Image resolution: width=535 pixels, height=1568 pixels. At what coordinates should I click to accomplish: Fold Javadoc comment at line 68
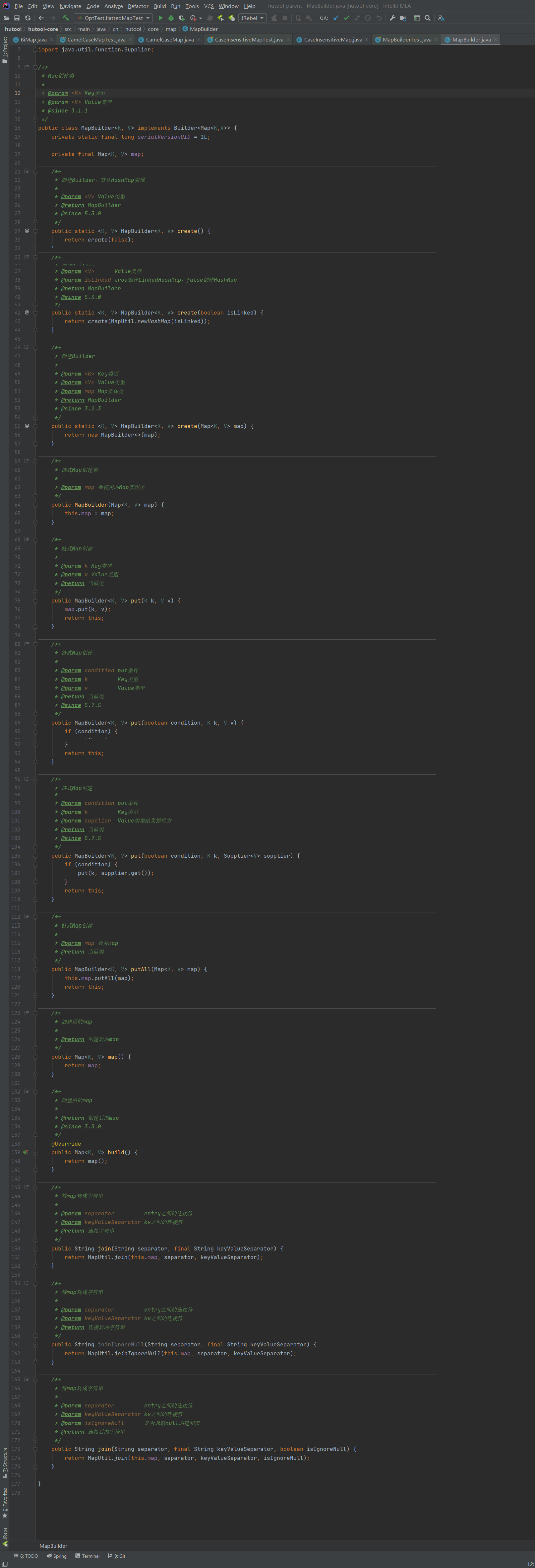(x=35, y=539)
